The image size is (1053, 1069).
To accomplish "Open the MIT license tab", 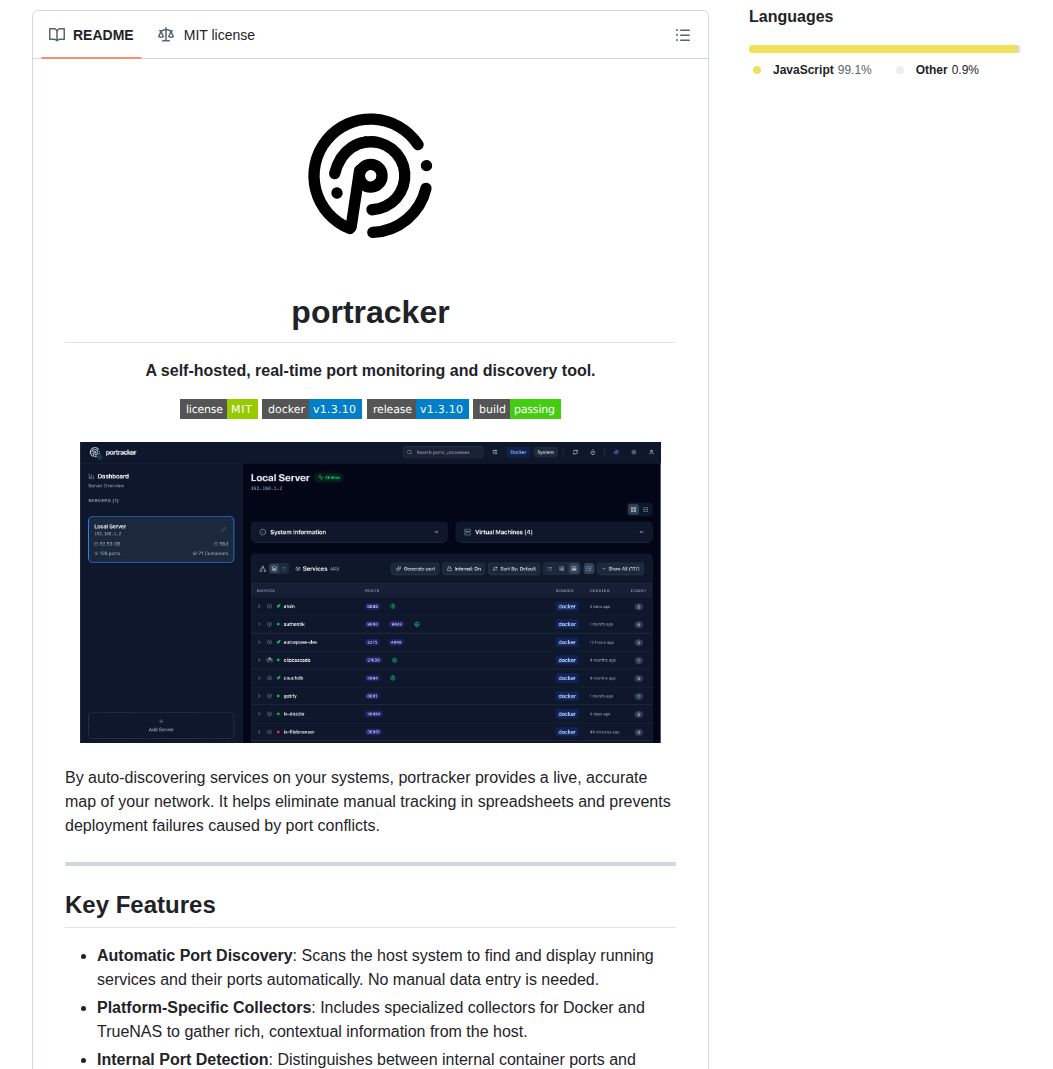I will [x=206, y=35].
